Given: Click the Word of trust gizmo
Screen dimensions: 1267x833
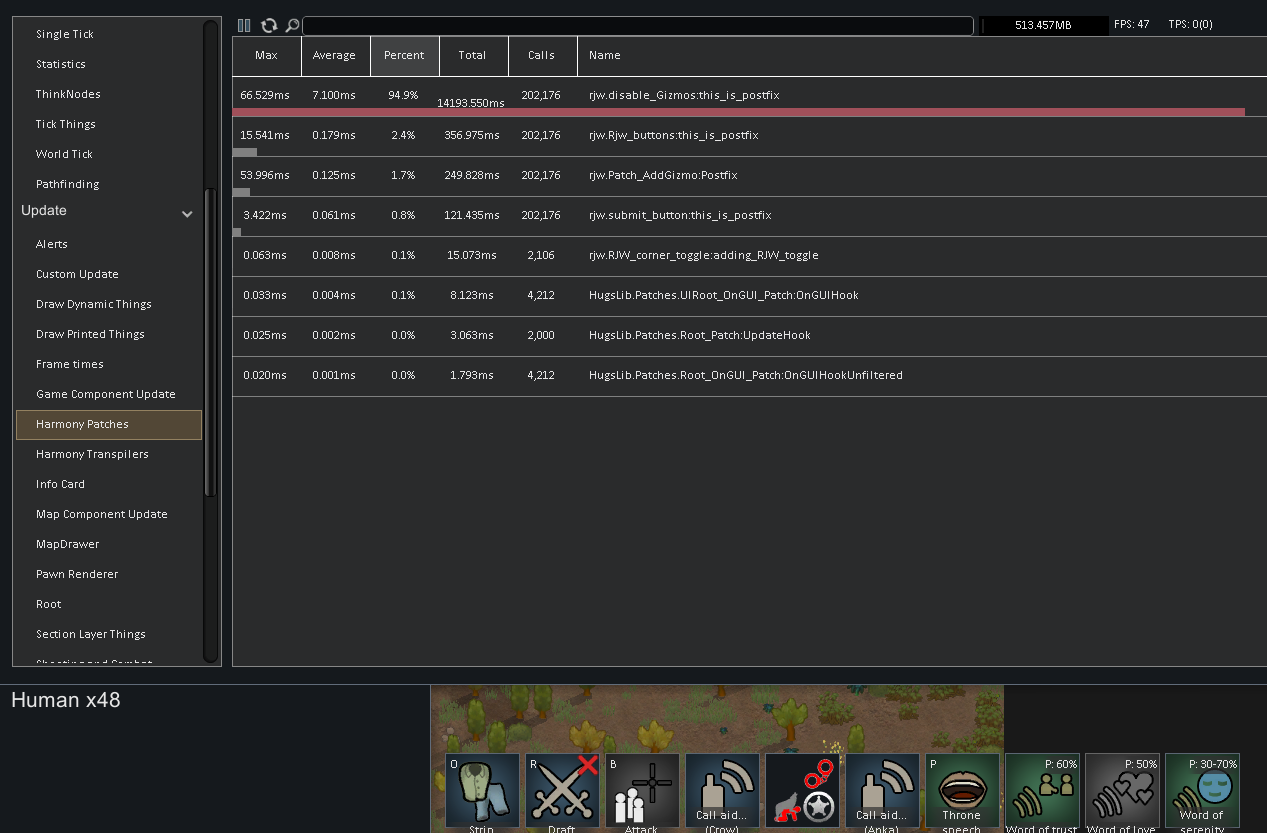Looking at the screenshot, I should [1042, 791].
